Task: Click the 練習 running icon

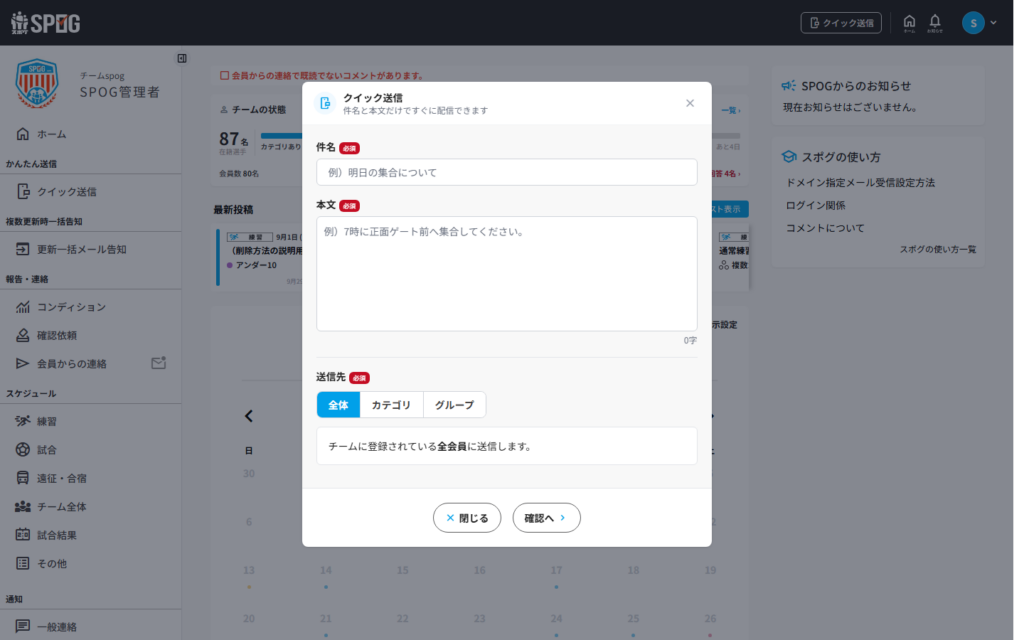Action: pyautogui.click(x=23, y=421)
